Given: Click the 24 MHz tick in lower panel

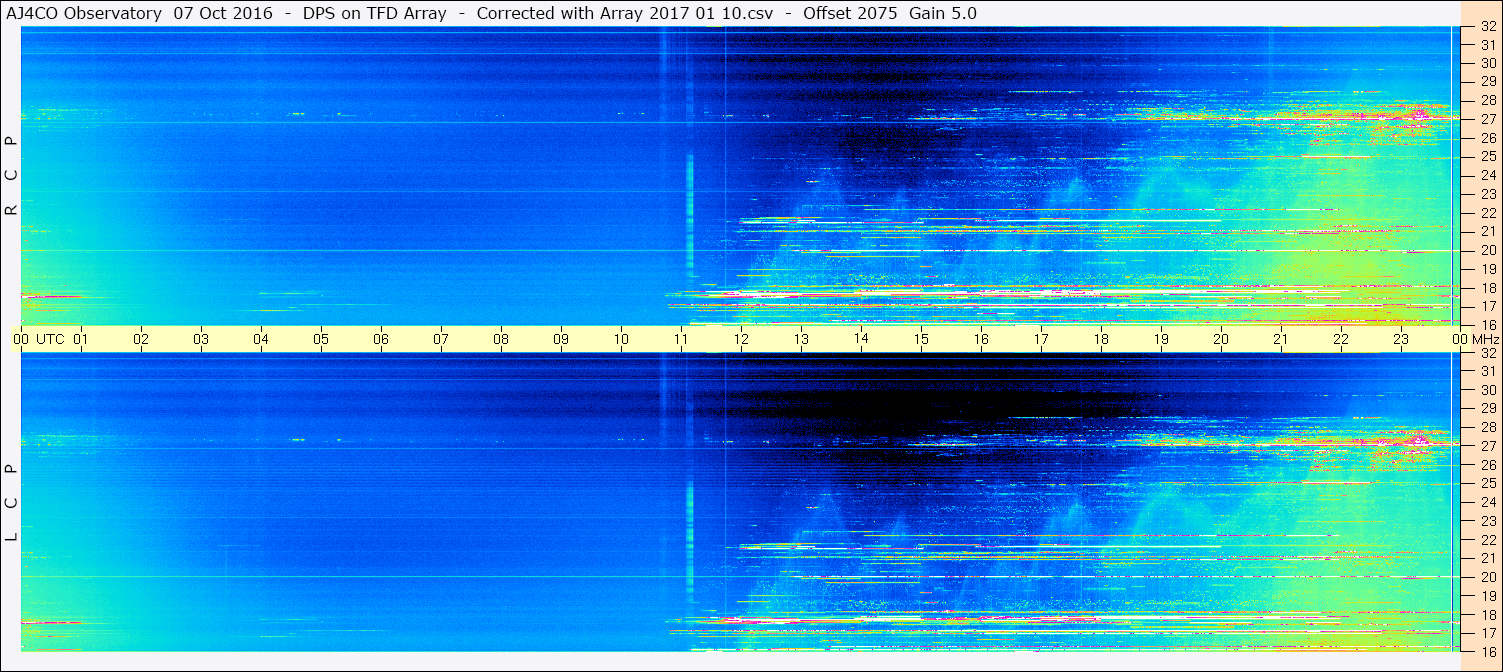Looking at the screenshot, I should click(1488, 502).
